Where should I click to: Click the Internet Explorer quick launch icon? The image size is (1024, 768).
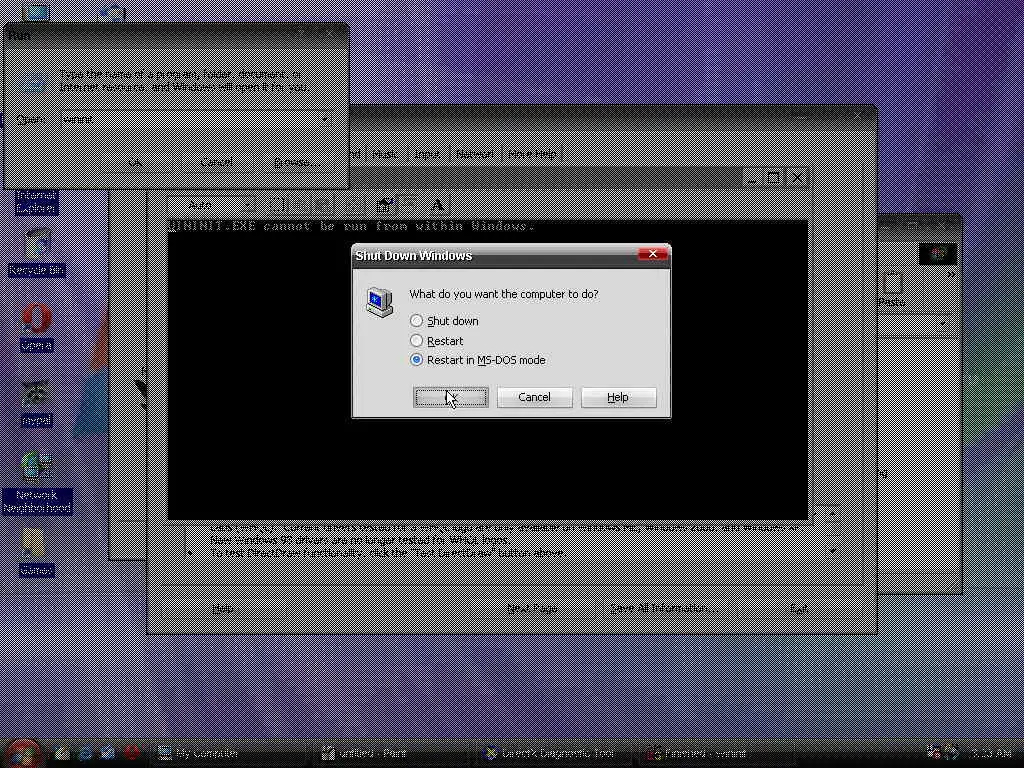(85, 753)
